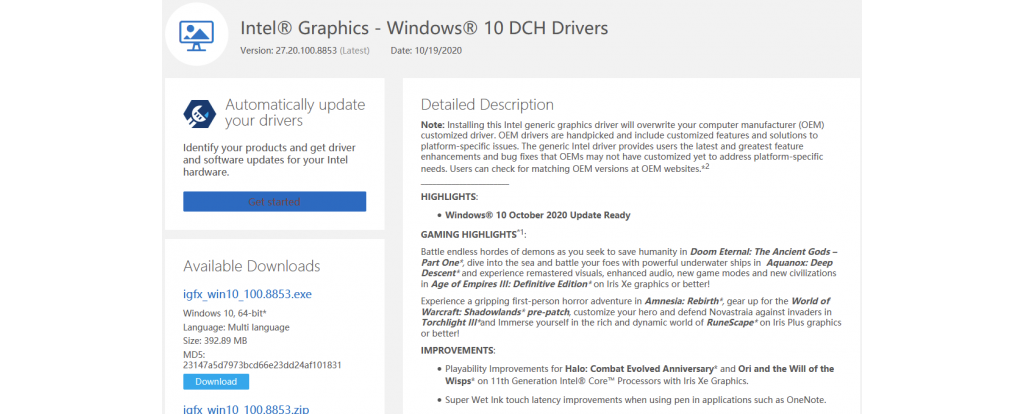Click the driver update assistant icon
This screenshot has width=1024, height=414.
(199, 114)
